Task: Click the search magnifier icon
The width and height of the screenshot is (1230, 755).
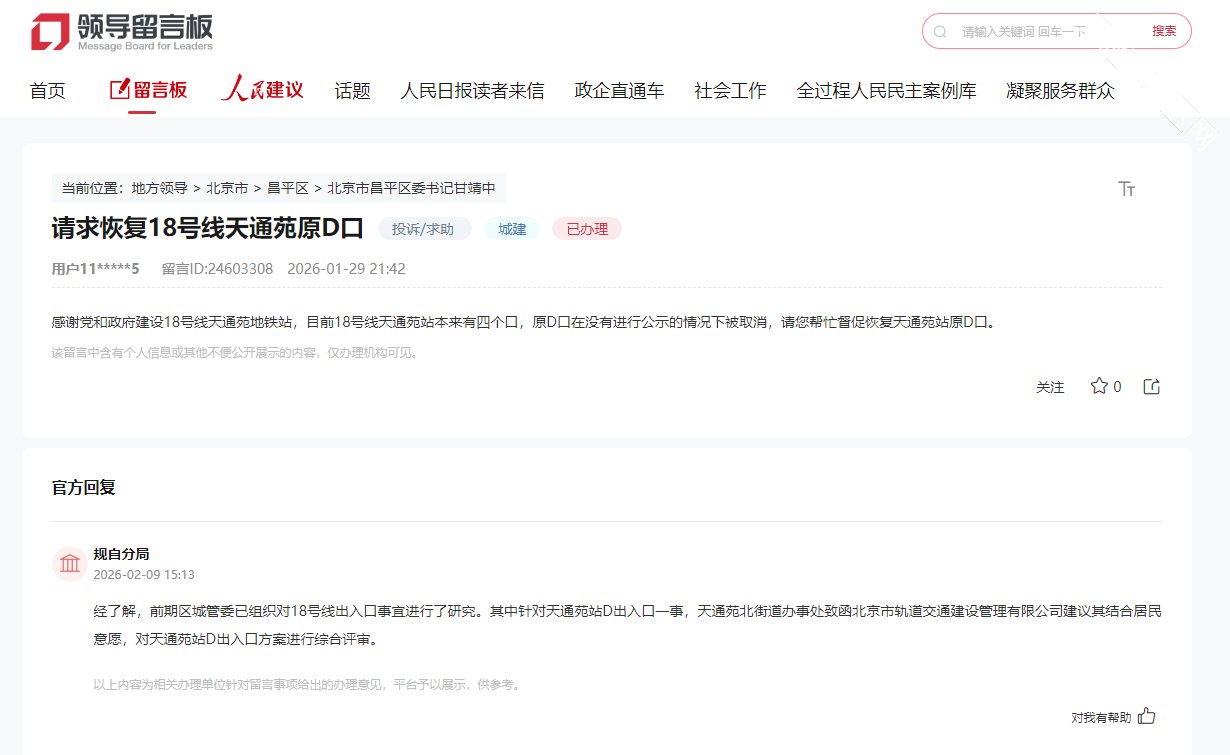Action: click(940, 32)
